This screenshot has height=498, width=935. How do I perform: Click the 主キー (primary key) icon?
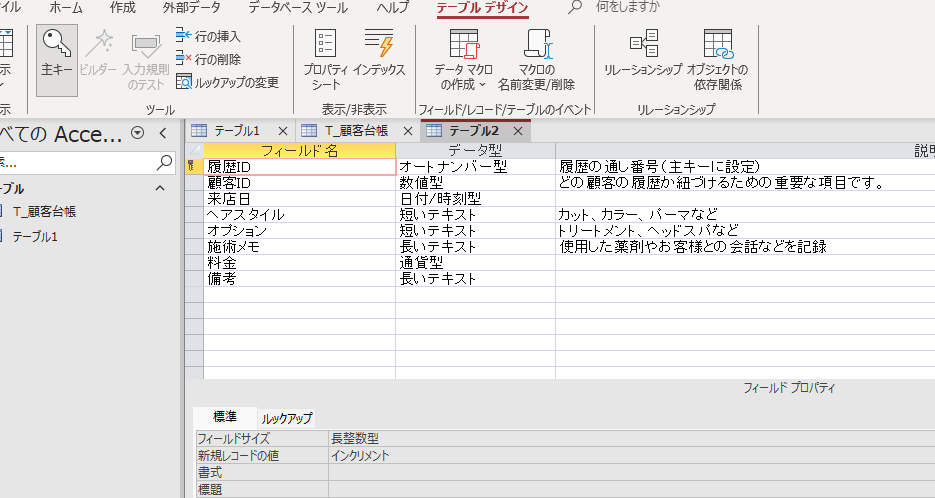pyautogui.click(x=56, y=58)
